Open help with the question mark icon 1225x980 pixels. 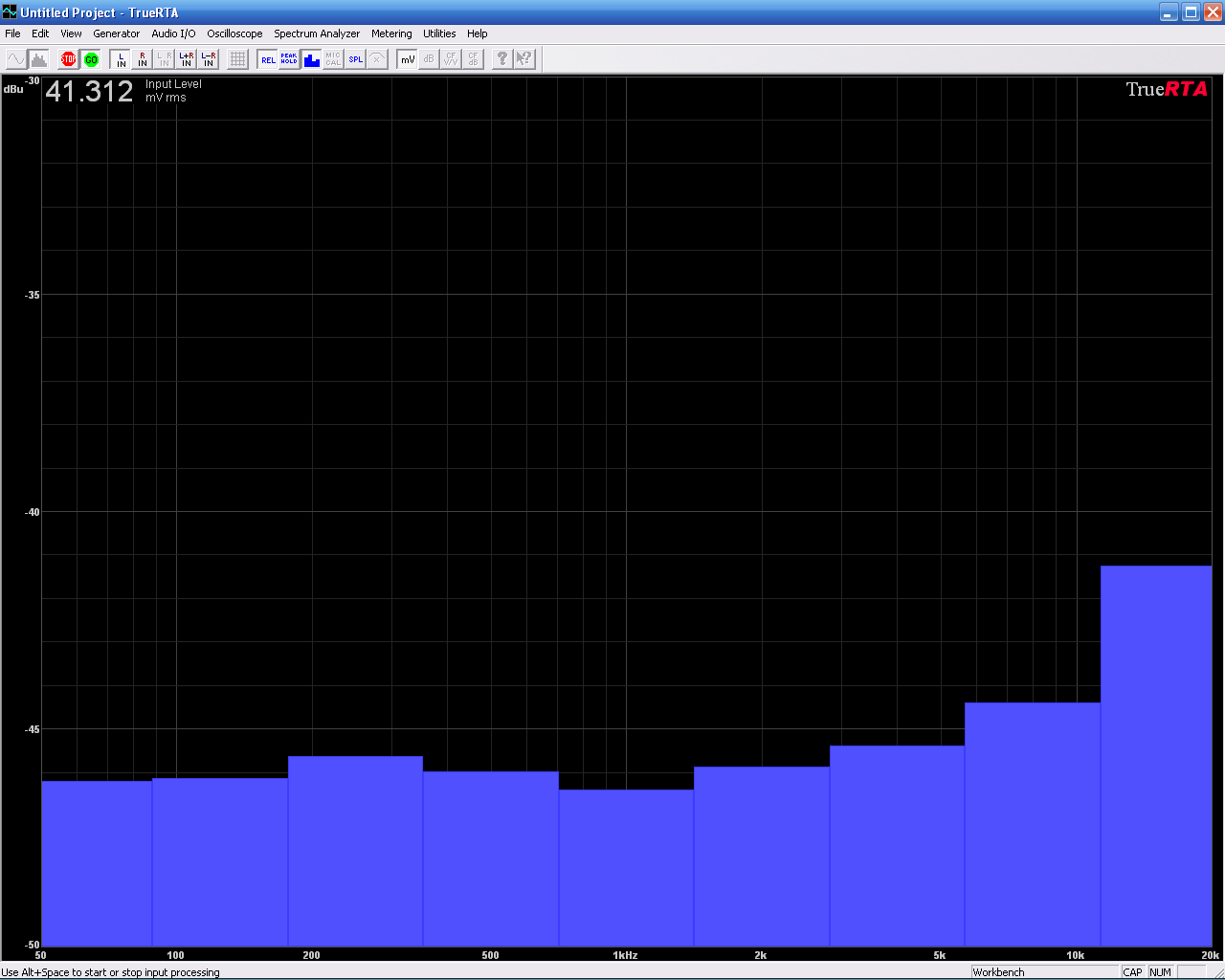pos(502,59)
